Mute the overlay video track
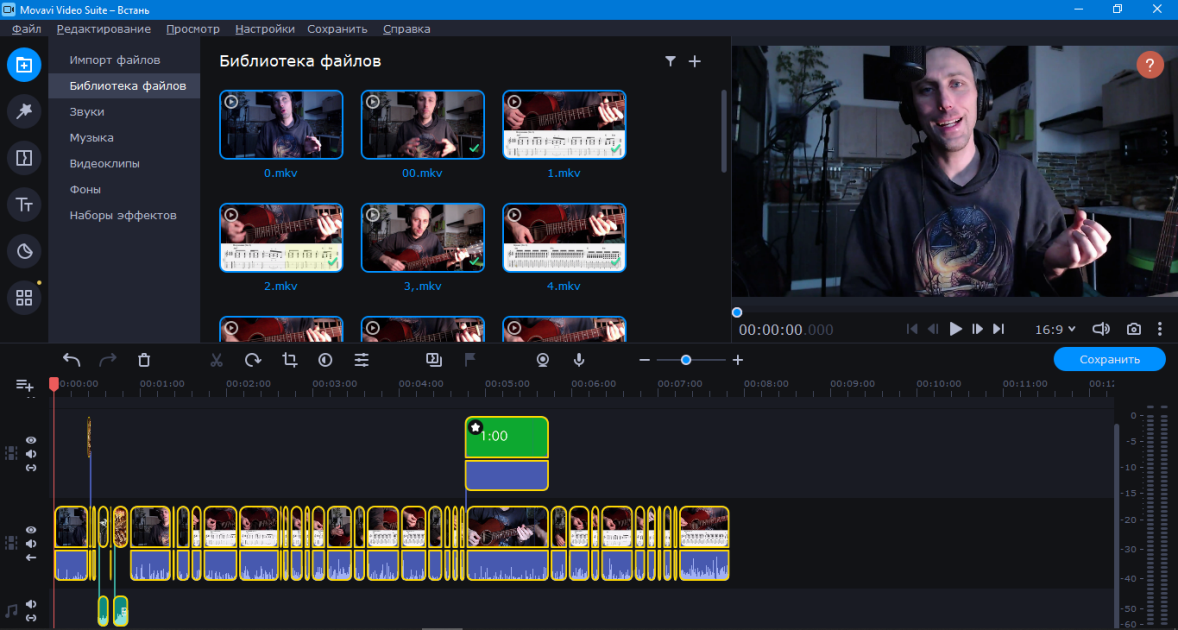Viewport: 1178px width, 630px height. point(31,454)
